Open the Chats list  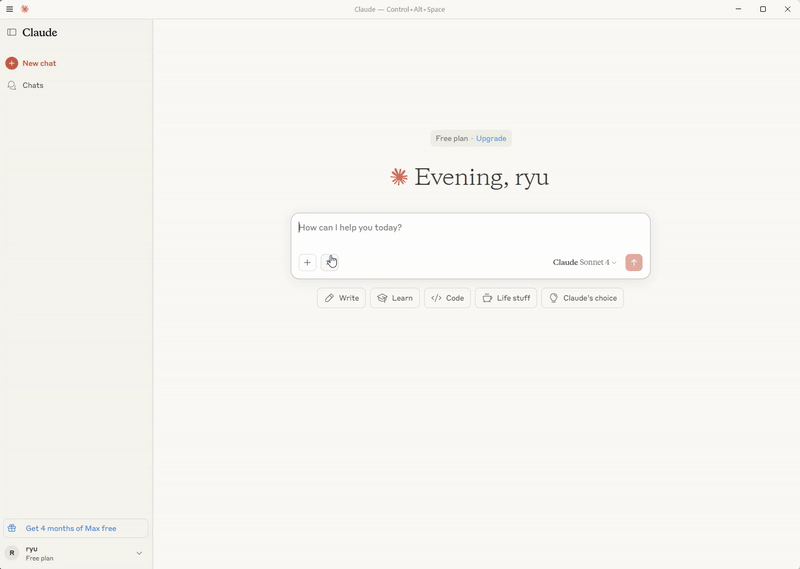click(x=26, y=85)
